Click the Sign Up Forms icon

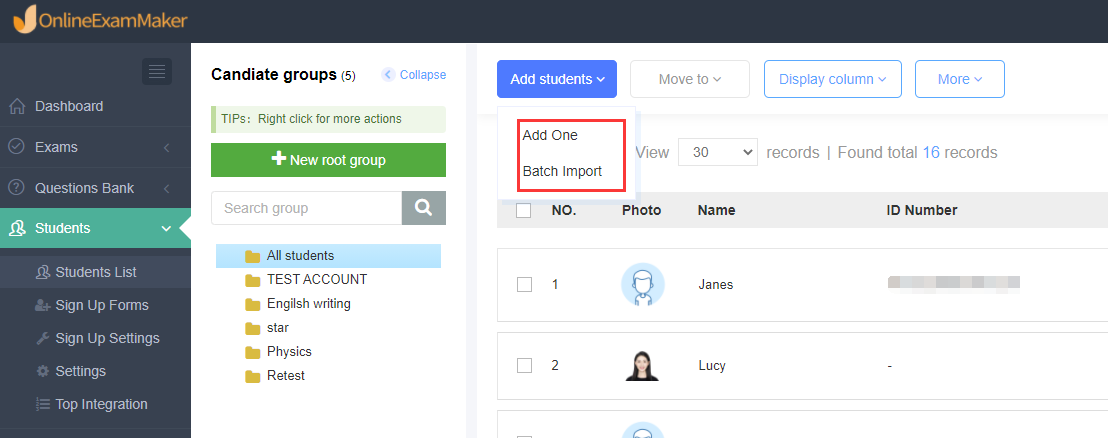coord(42,305)
